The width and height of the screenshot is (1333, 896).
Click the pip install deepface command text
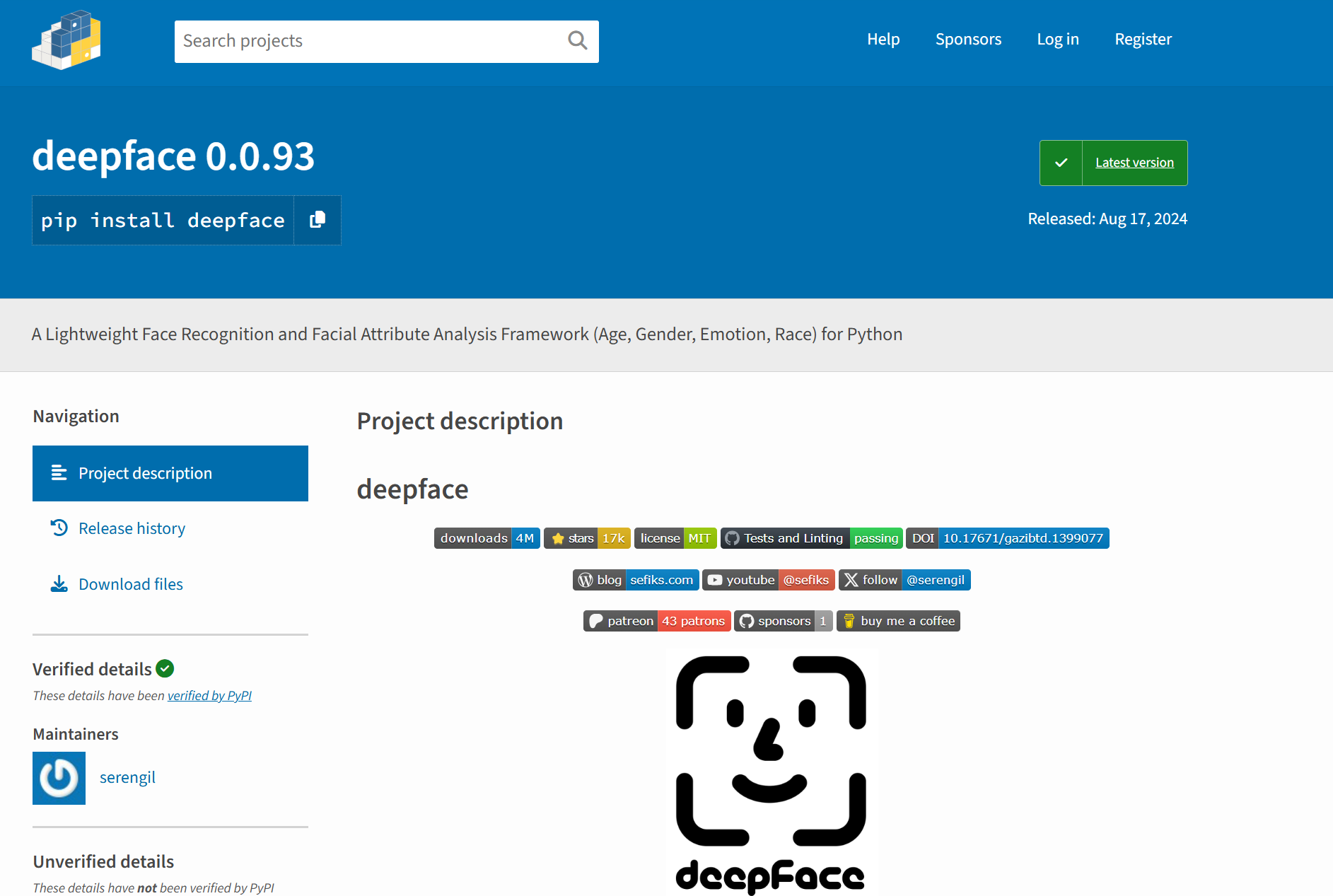(x=163, y=221)
